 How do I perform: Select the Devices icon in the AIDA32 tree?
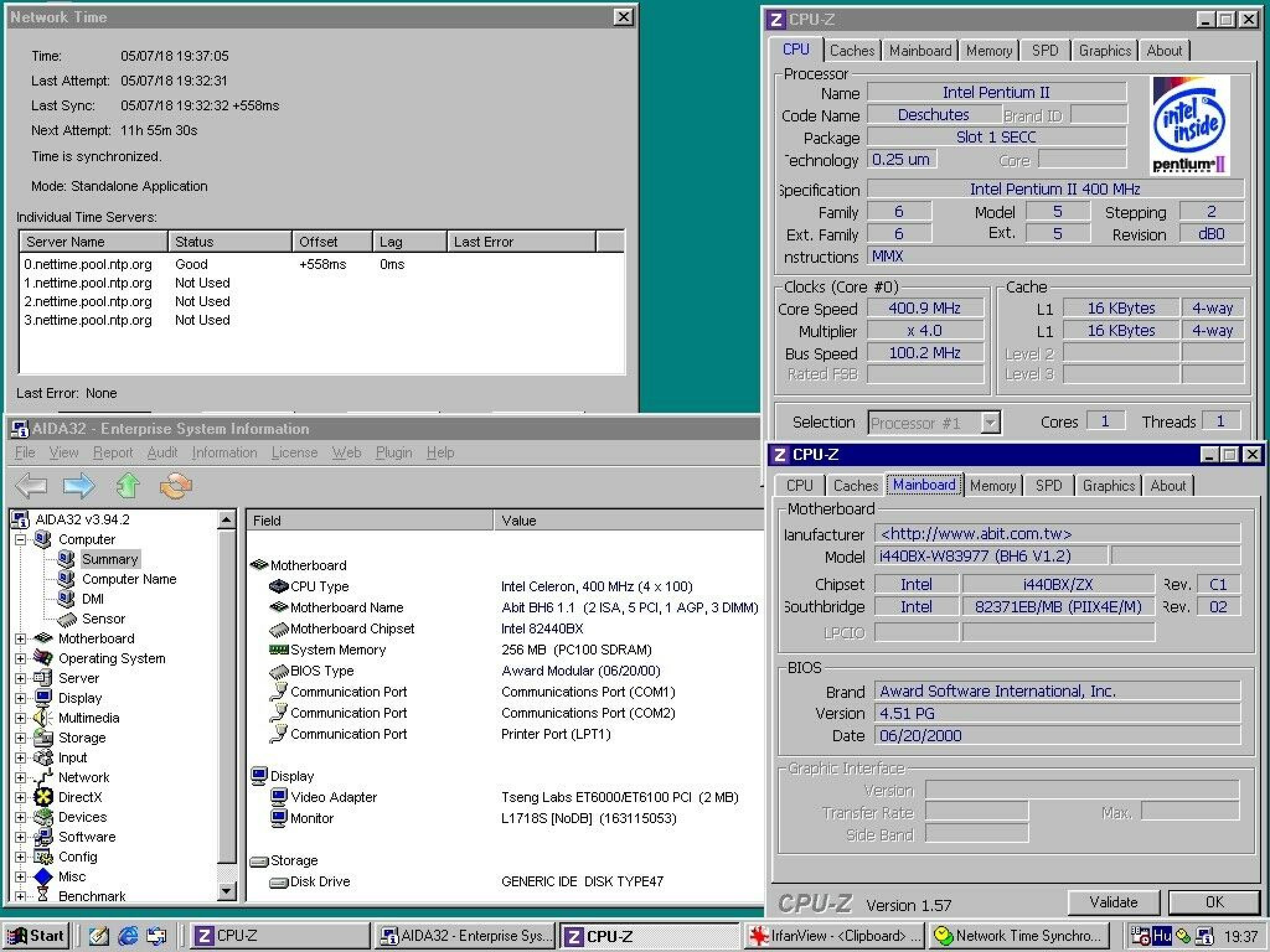tap(43, 816)
